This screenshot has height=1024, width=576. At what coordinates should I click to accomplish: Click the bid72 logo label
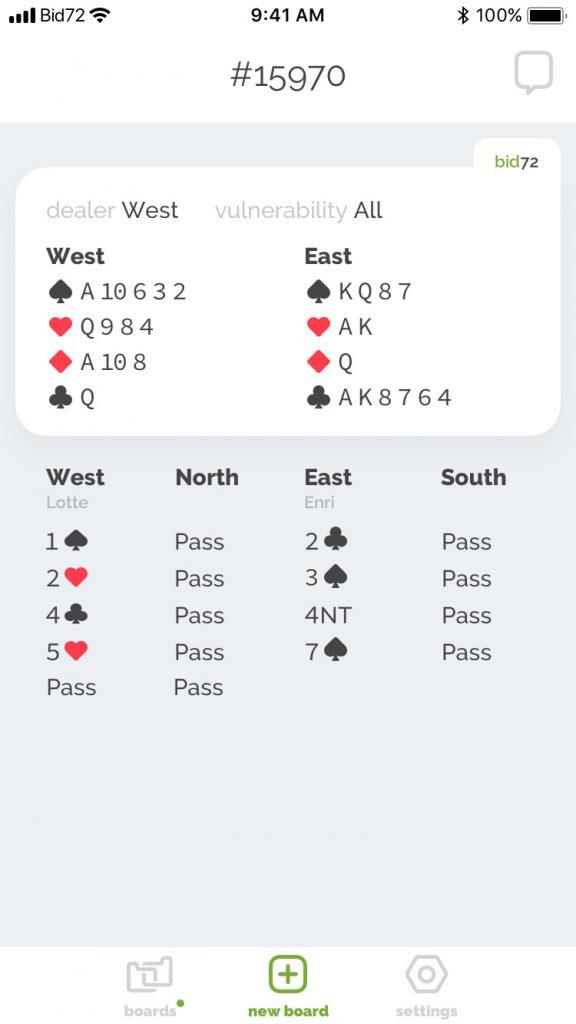pos(517,162)
